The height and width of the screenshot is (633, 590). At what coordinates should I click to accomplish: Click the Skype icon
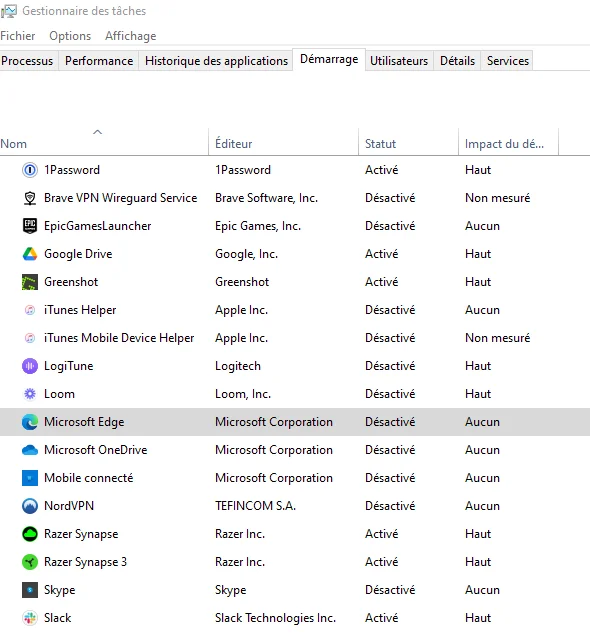coord(29,590)
